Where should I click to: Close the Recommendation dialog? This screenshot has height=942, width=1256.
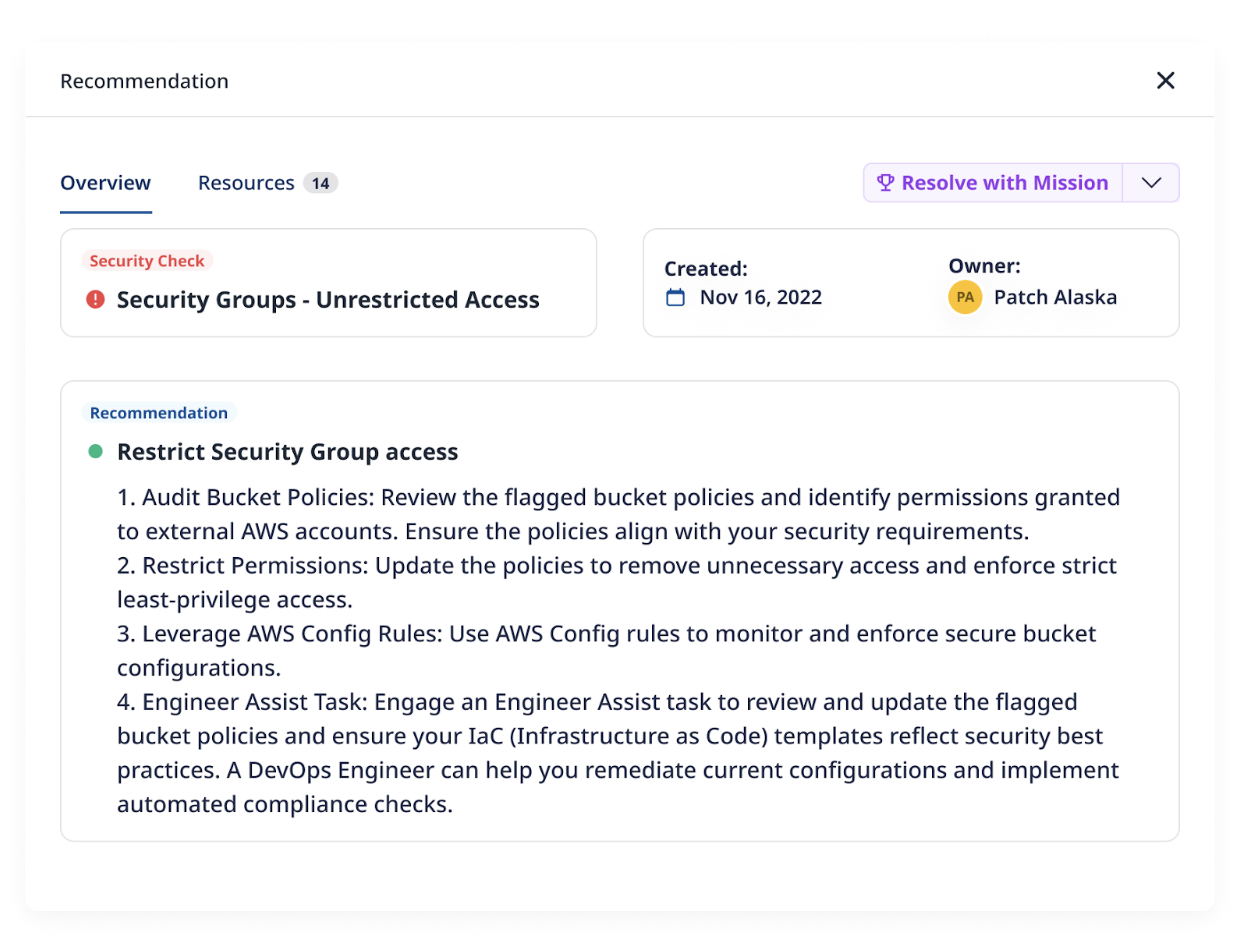(x=1165, y=81)
